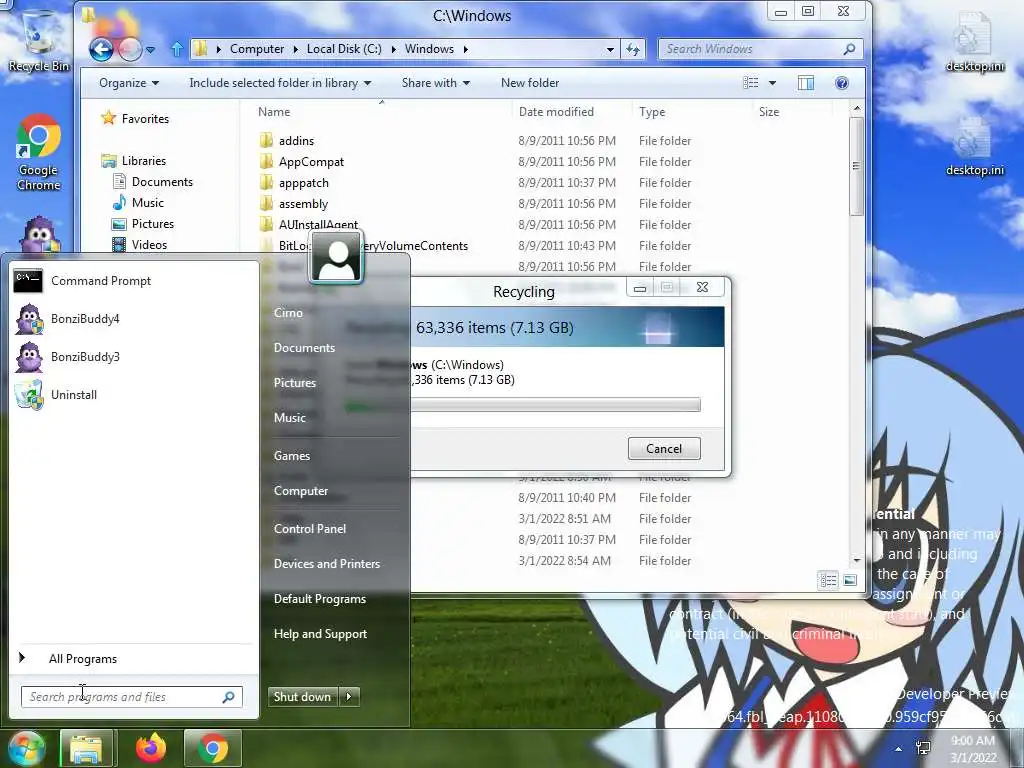Go up one folder level
Image resolution: width=1024 pixels, height=768 pixels.
coord(176,49)
